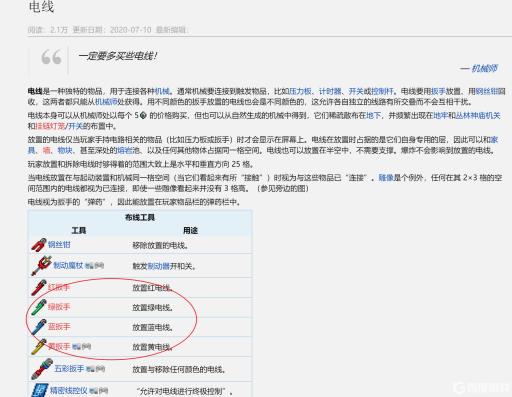Click the blue wrench icon
The image size is (512, 397).
tap(39, 327)
